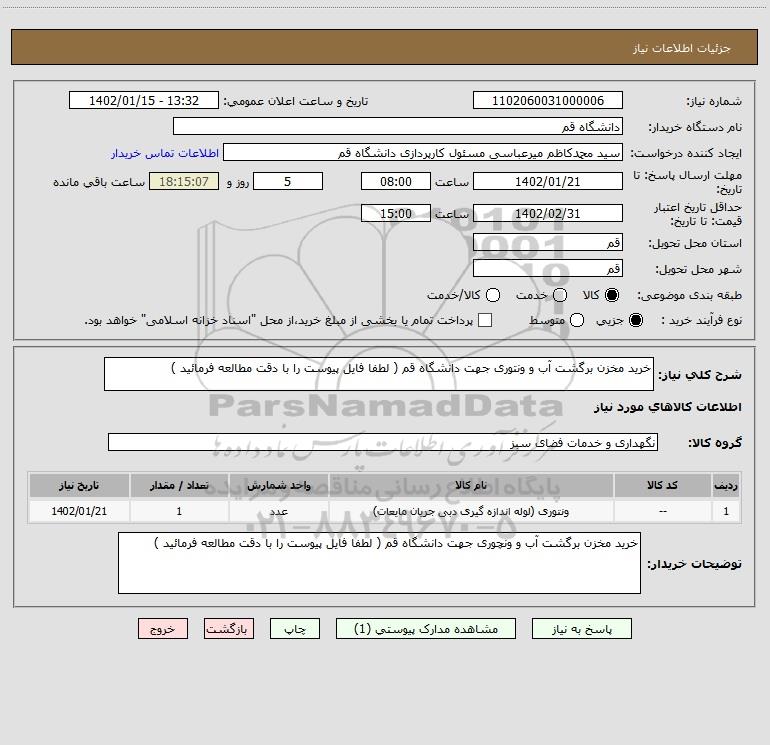
Task: Choose the جزیی purchase type radio
Action: (635, 320)
